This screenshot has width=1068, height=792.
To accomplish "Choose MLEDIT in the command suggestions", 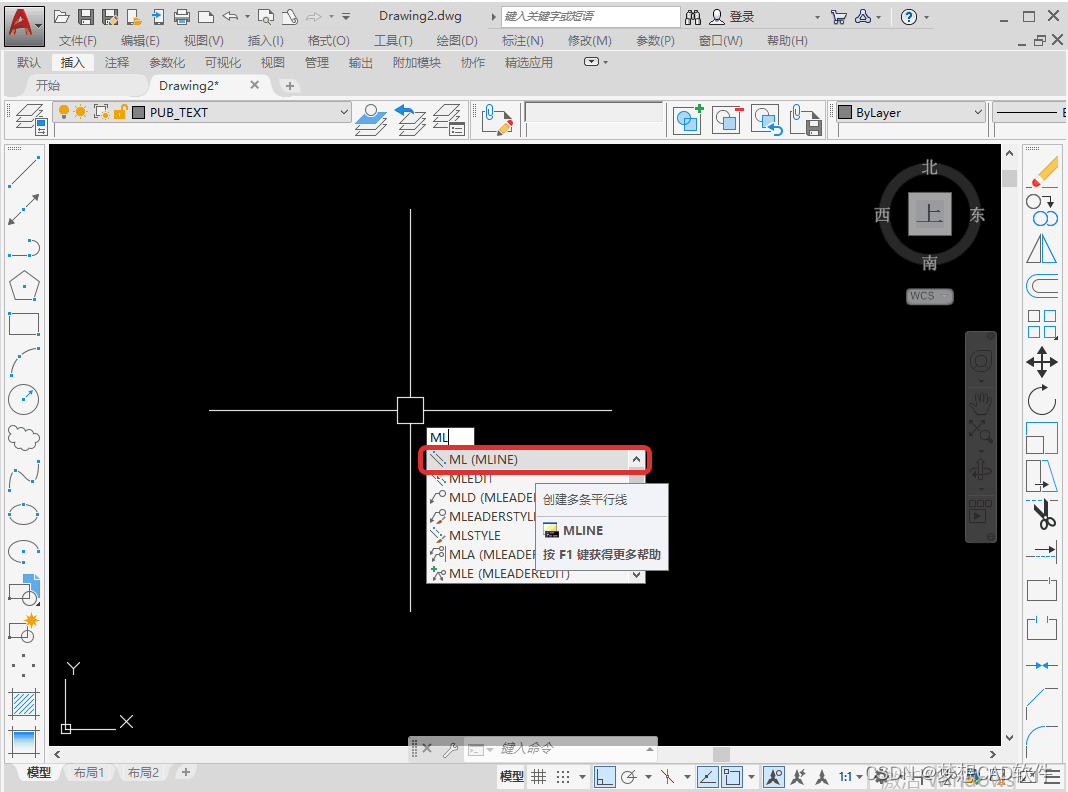I will click(x=471, y=479).
